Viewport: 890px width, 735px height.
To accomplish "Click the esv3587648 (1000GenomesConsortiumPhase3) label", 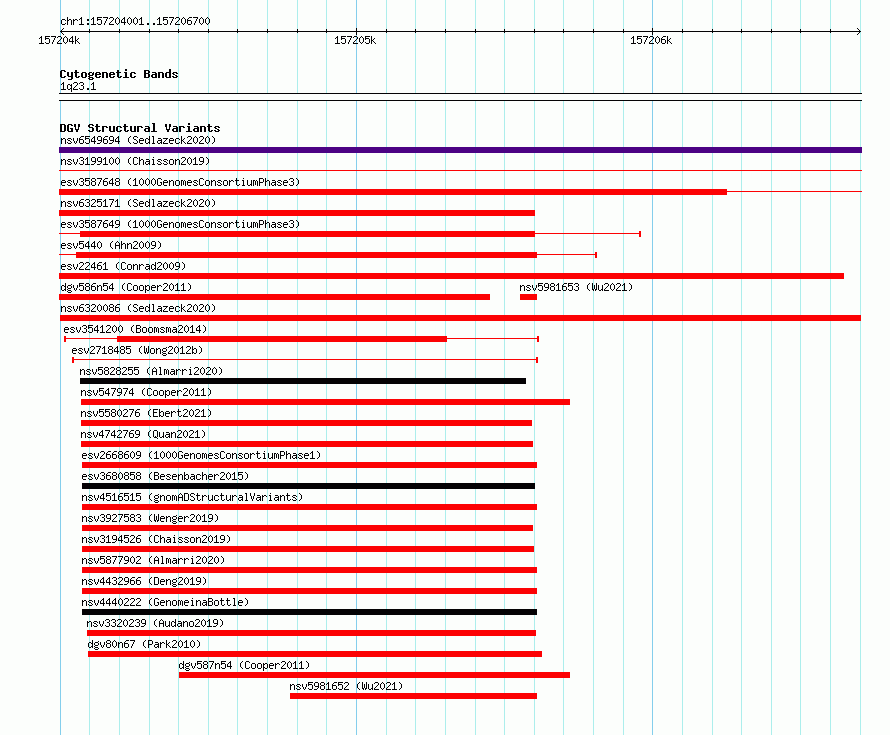I will coord(180,182).
